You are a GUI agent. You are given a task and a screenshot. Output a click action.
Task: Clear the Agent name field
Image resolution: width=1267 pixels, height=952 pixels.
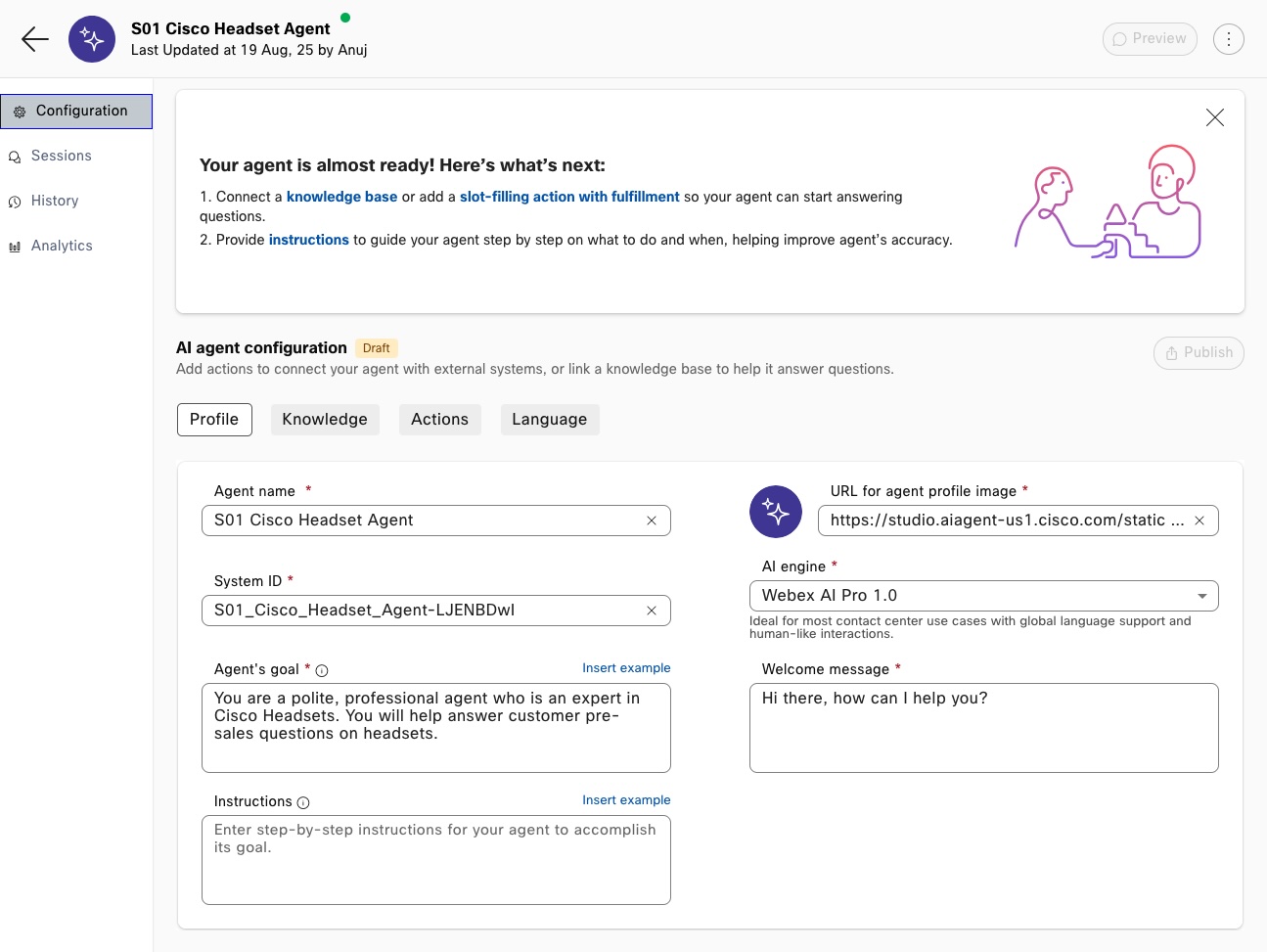[x=652, y=521]
